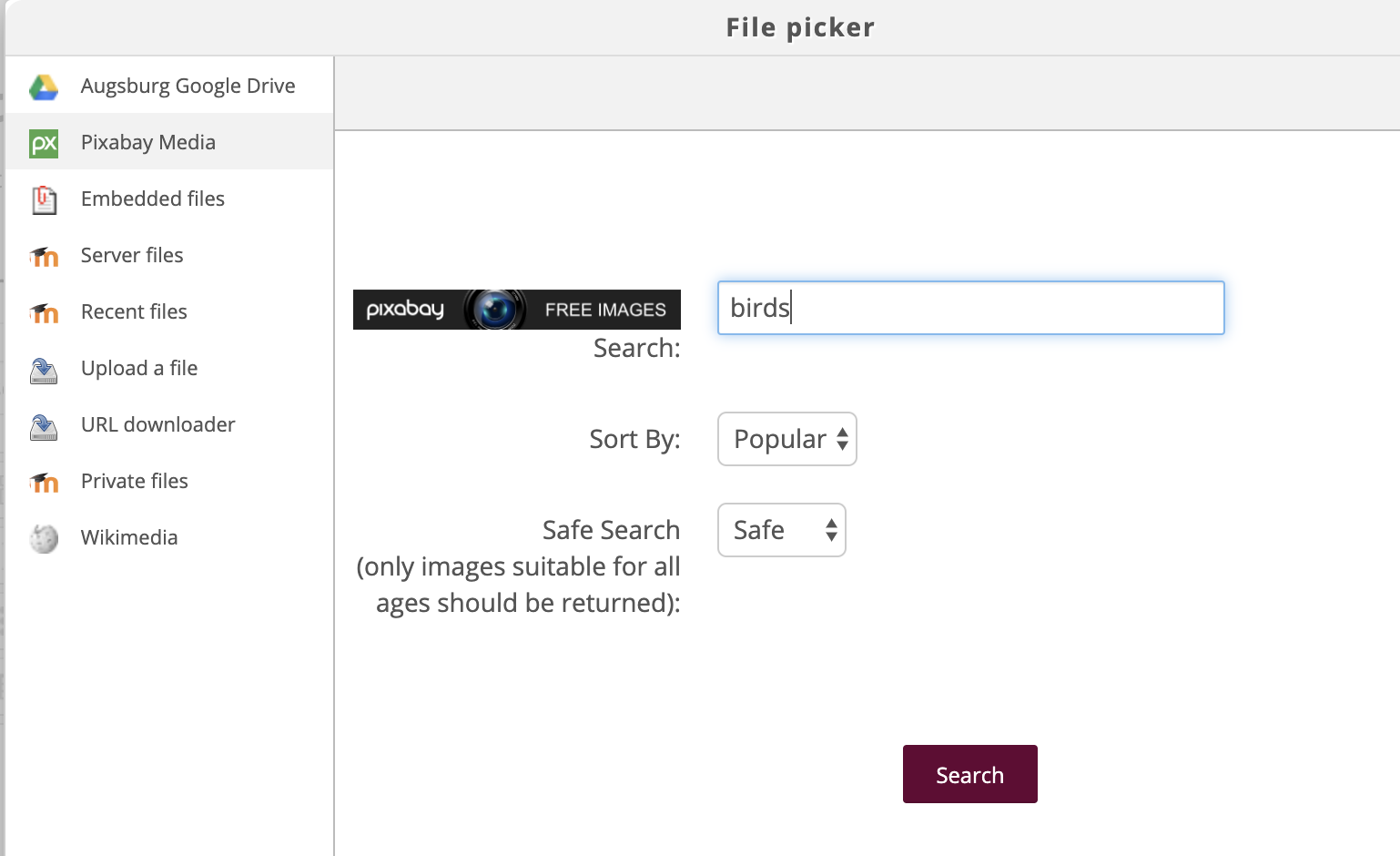
Task: Click the Server files Moodle icon
Action: click(x=43, y=257)
